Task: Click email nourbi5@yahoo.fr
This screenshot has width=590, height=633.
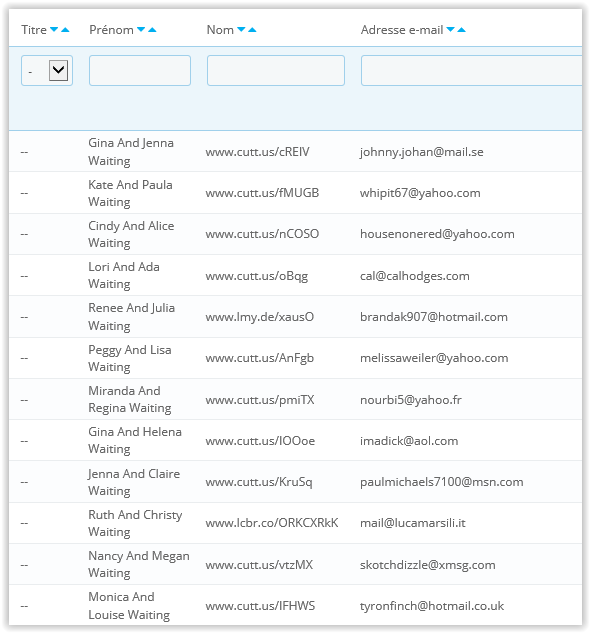Action: tap(411, 400)
